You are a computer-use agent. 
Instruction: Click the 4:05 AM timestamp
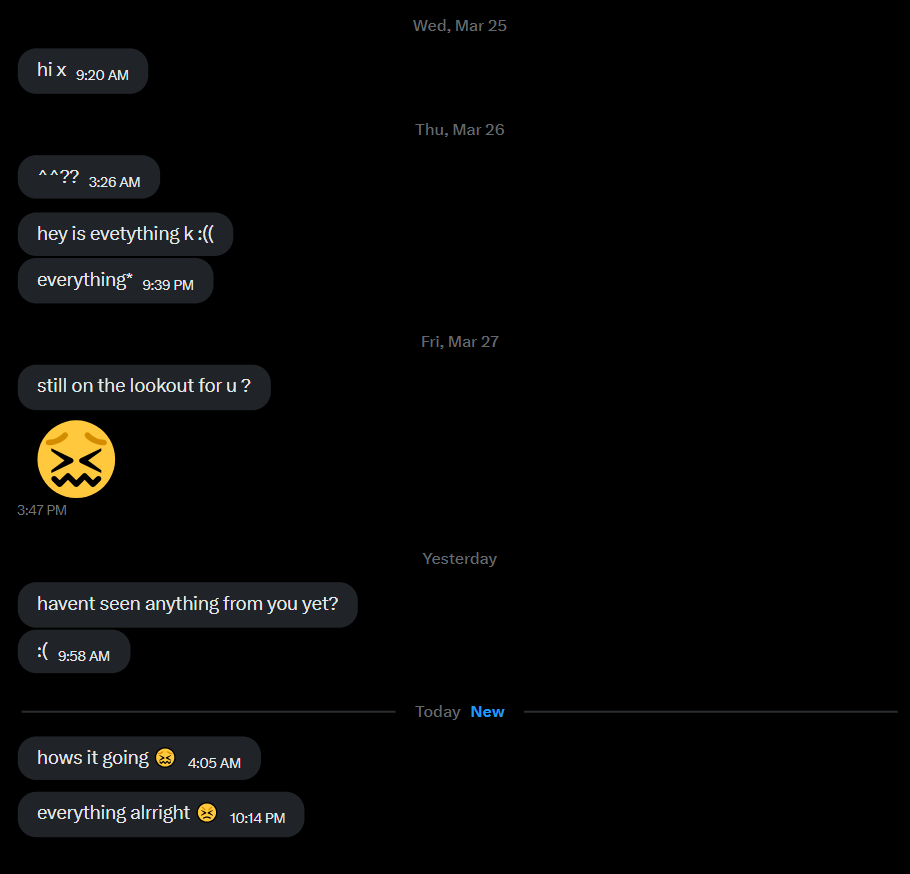214,763
